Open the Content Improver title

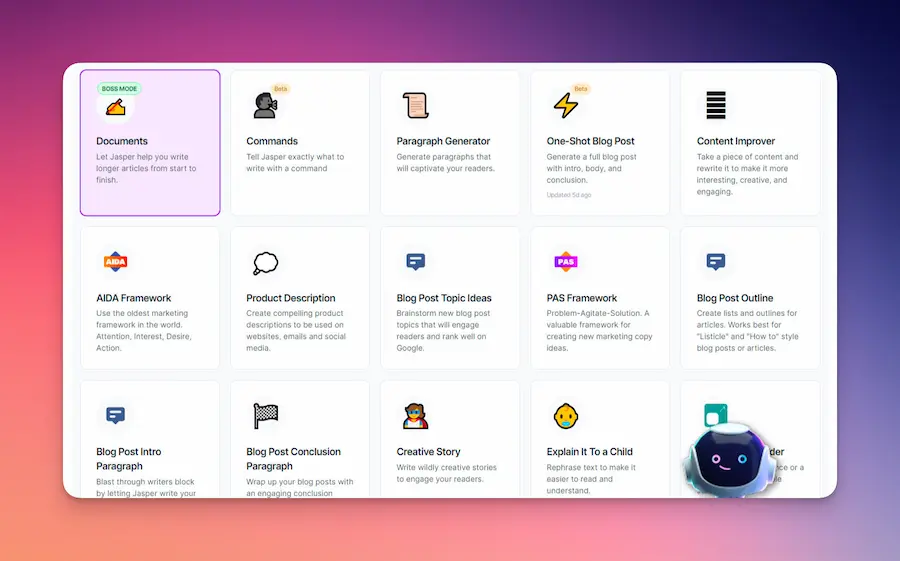[x=736, y=141]
